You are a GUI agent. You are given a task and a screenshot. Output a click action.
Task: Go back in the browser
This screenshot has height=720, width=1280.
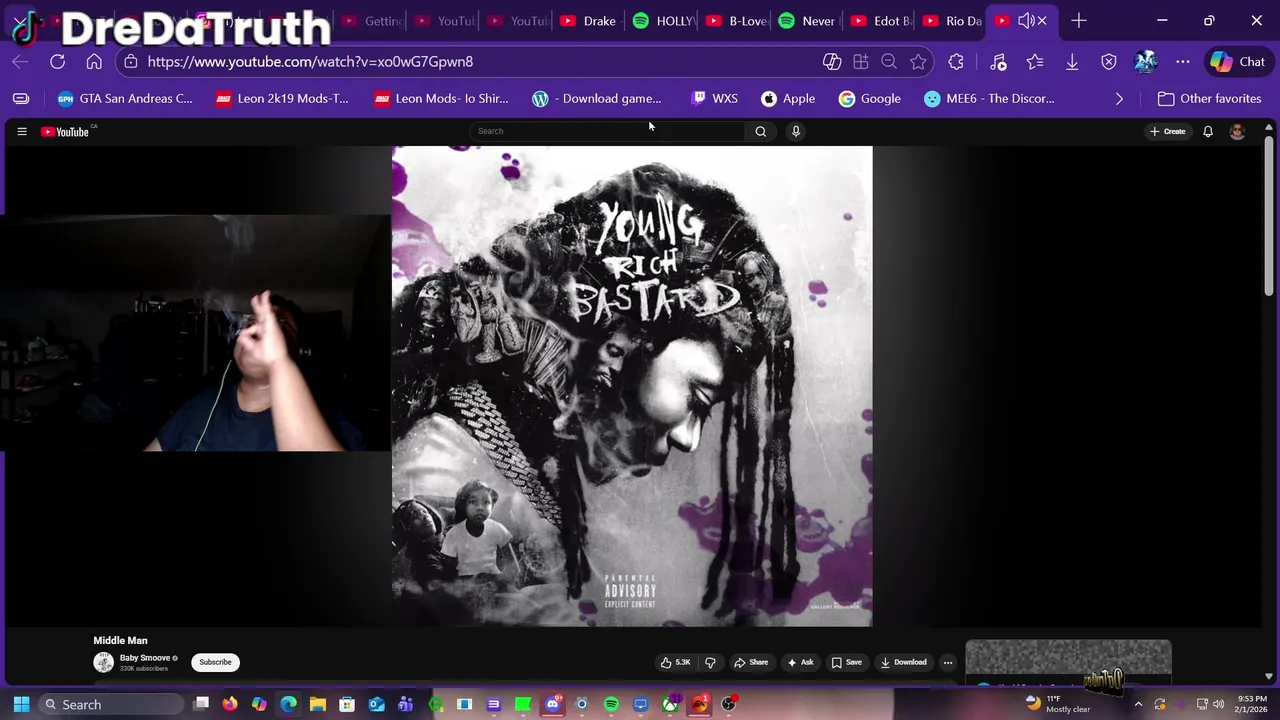tap(20, 62)
